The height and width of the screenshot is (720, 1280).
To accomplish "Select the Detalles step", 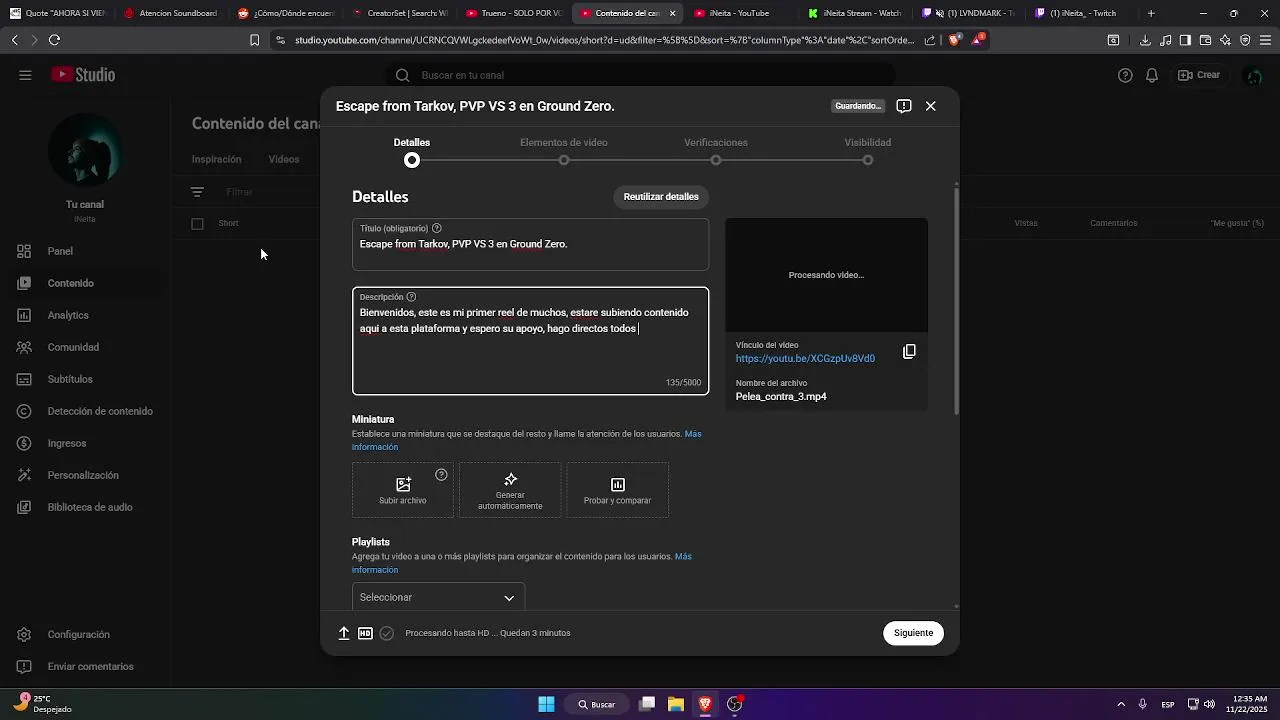I will pos(412,151).
